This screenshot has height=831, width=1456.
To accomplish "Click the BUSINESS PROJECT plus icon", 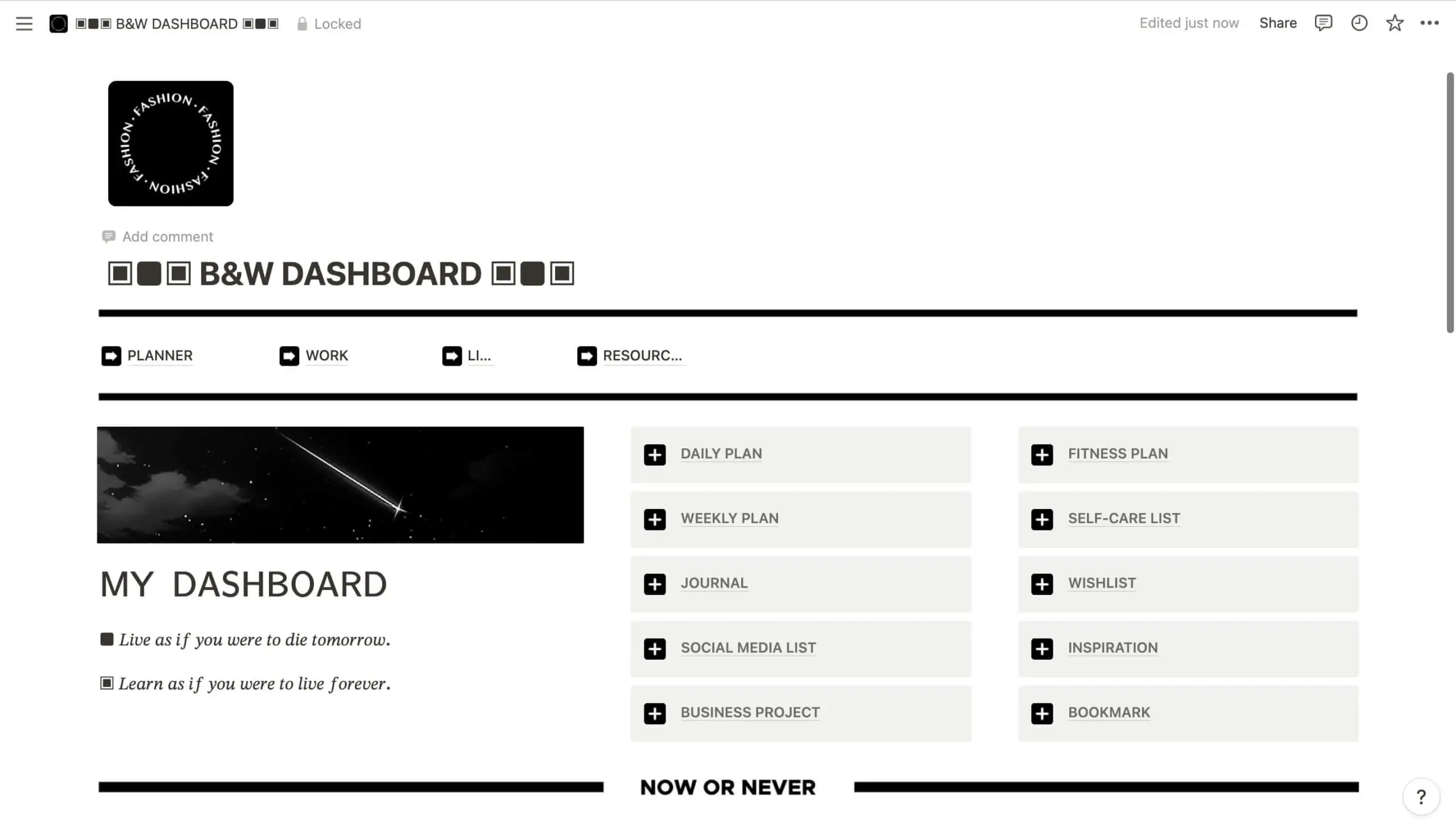I will pyautogui.click(x=655, y=712).
